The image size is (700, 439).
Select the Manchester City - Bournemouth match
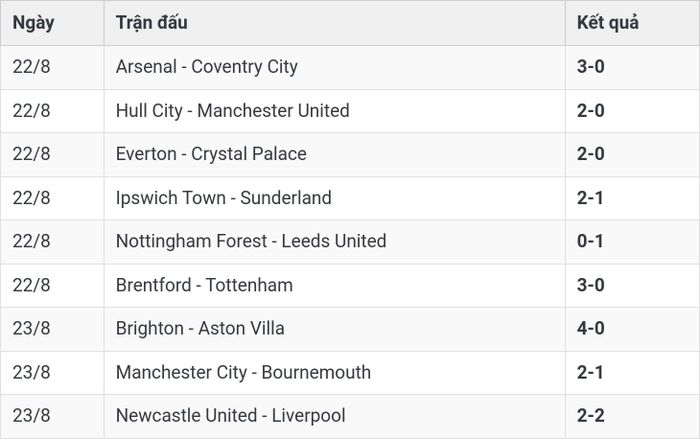pyautogui.click(x=243, y=372)
